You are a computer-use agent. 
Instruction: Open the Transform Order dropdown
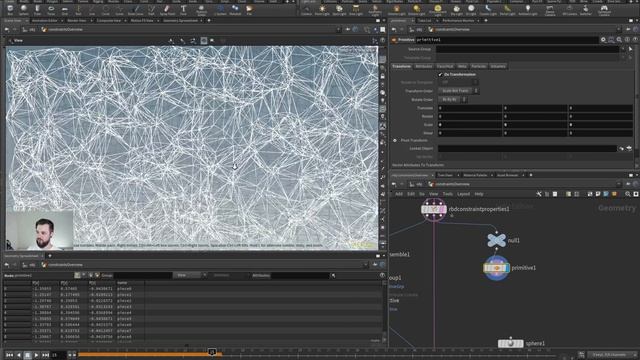coord(458,91)
